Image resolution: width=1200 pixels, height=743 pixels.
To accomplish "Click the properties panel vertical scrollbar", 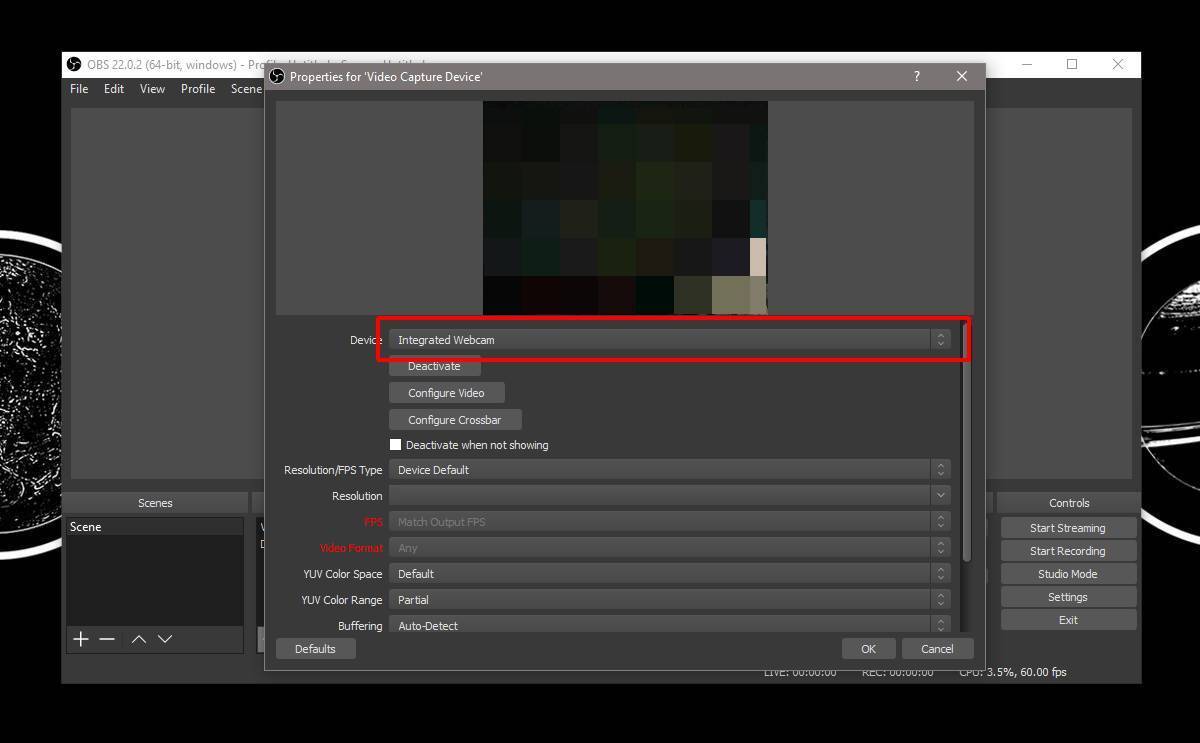I will coord(966,440).
